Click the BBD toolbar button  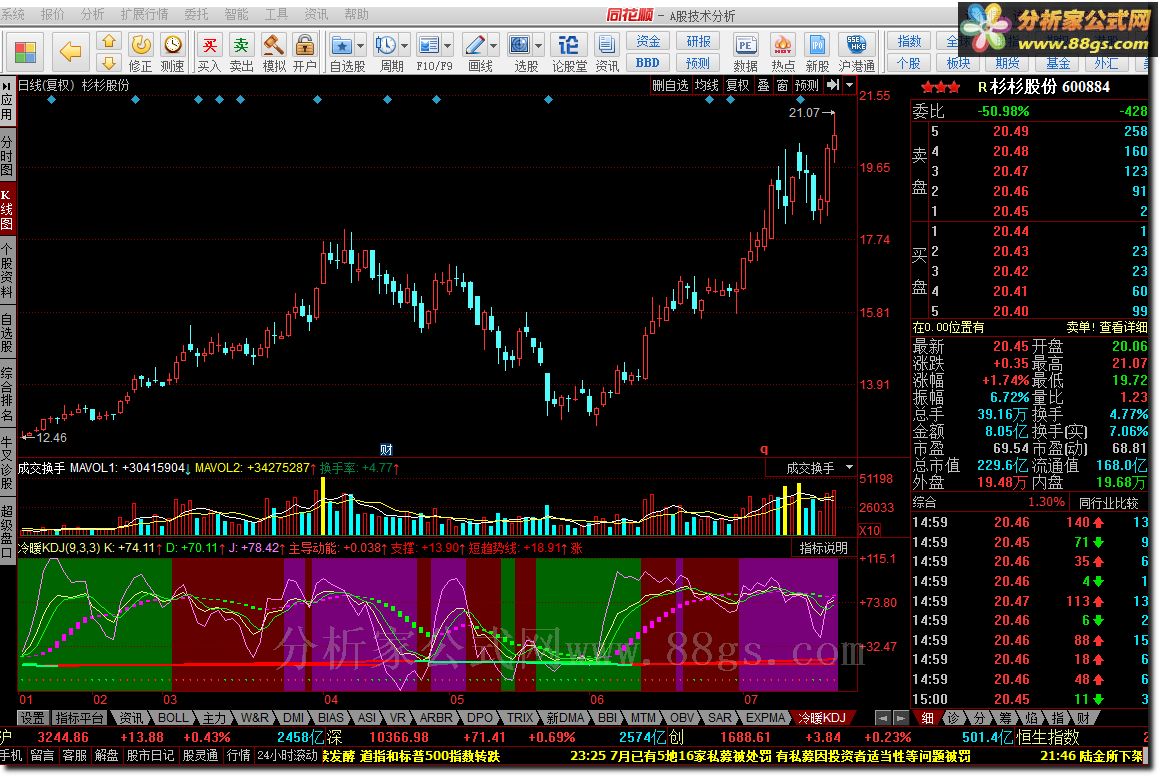pos(648,63)
